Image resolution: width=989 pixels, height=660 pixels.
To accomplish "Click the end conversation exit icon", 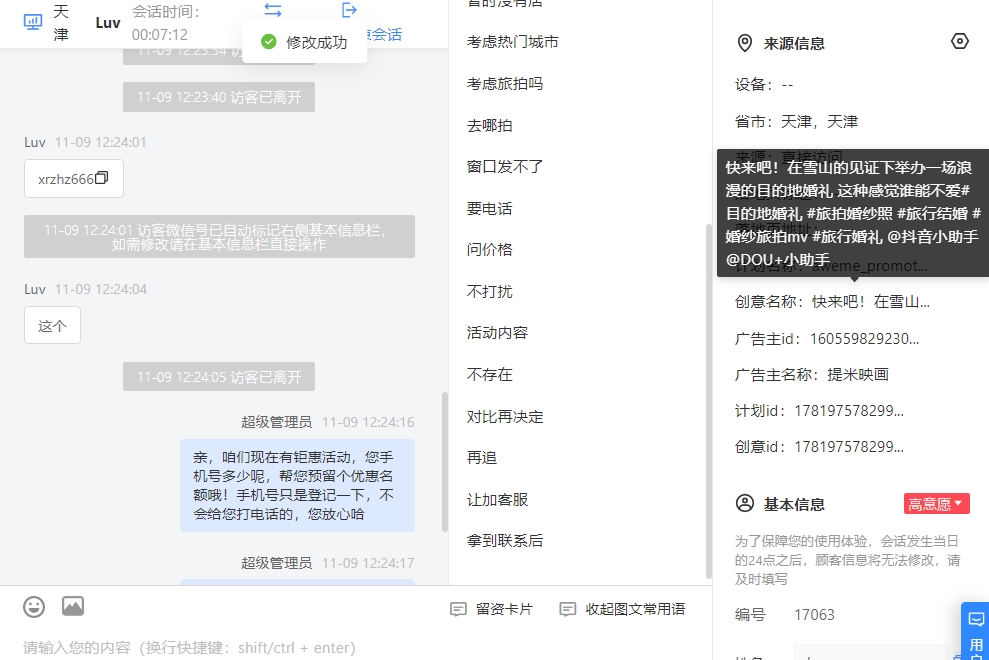I will tap(349, 10).
